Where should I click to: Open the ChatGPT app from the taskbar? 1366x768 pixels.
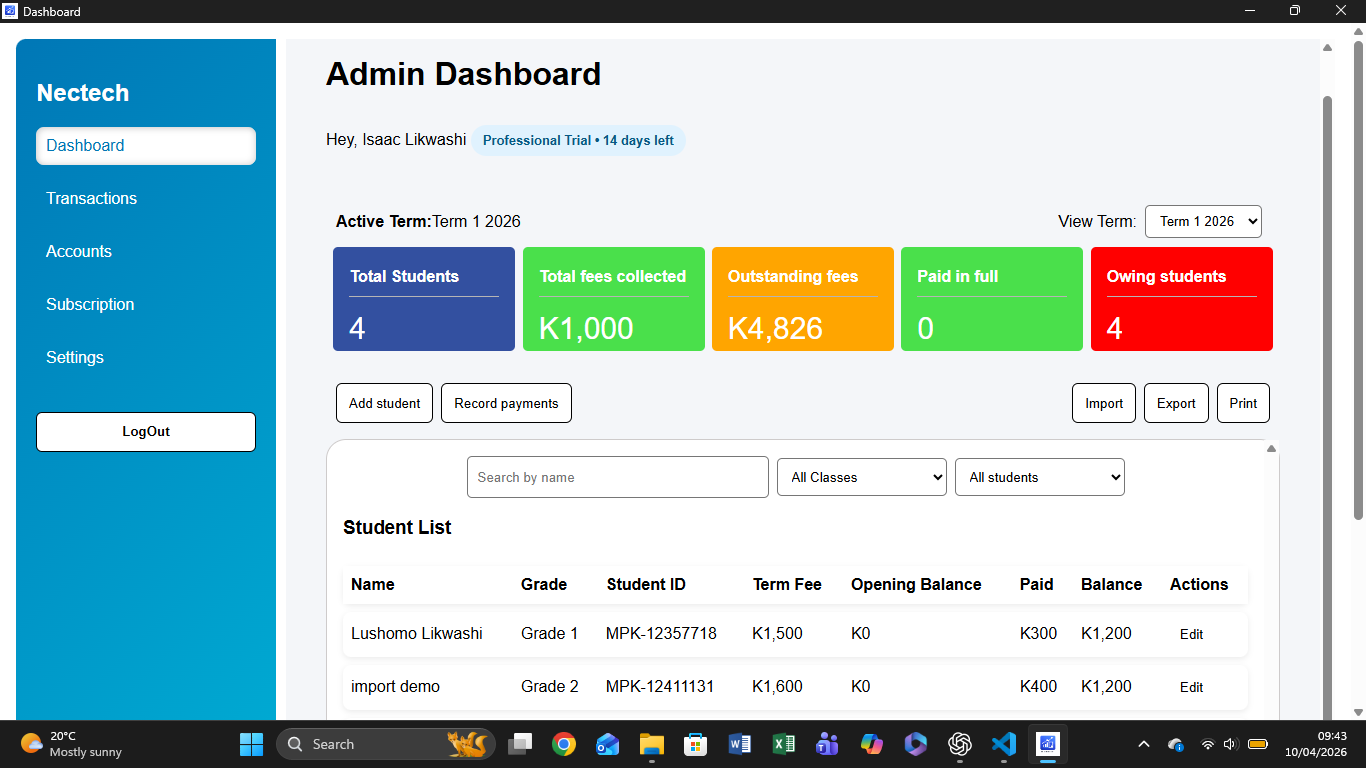(959, 744)
